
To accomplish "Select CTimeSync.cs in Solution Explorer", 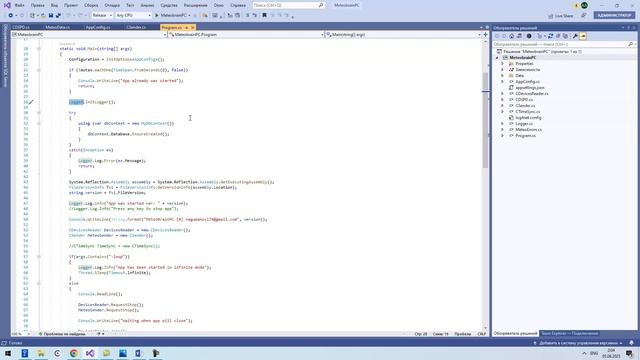I will tap(527, 111).
